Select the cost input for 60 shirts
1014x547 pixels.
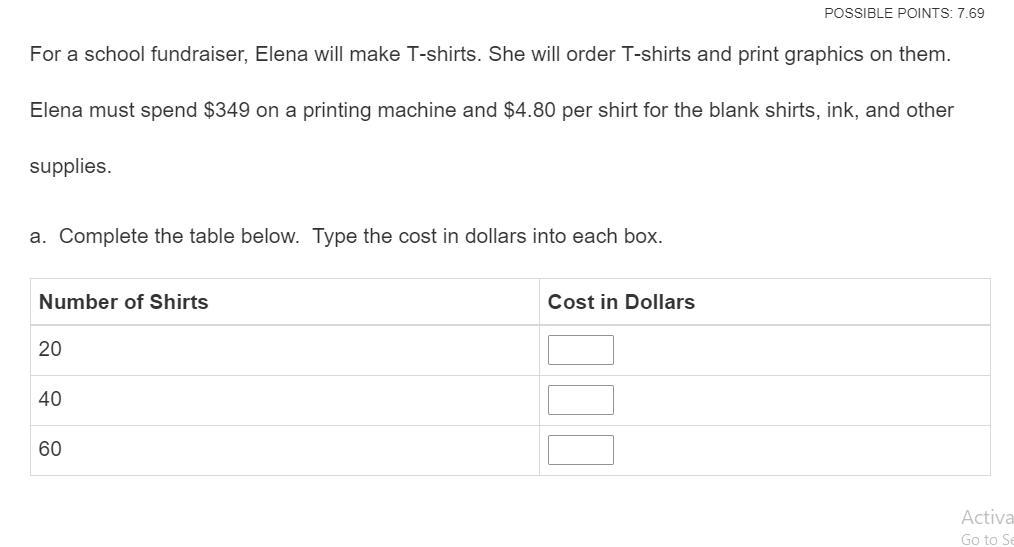[x=580, y=450]
